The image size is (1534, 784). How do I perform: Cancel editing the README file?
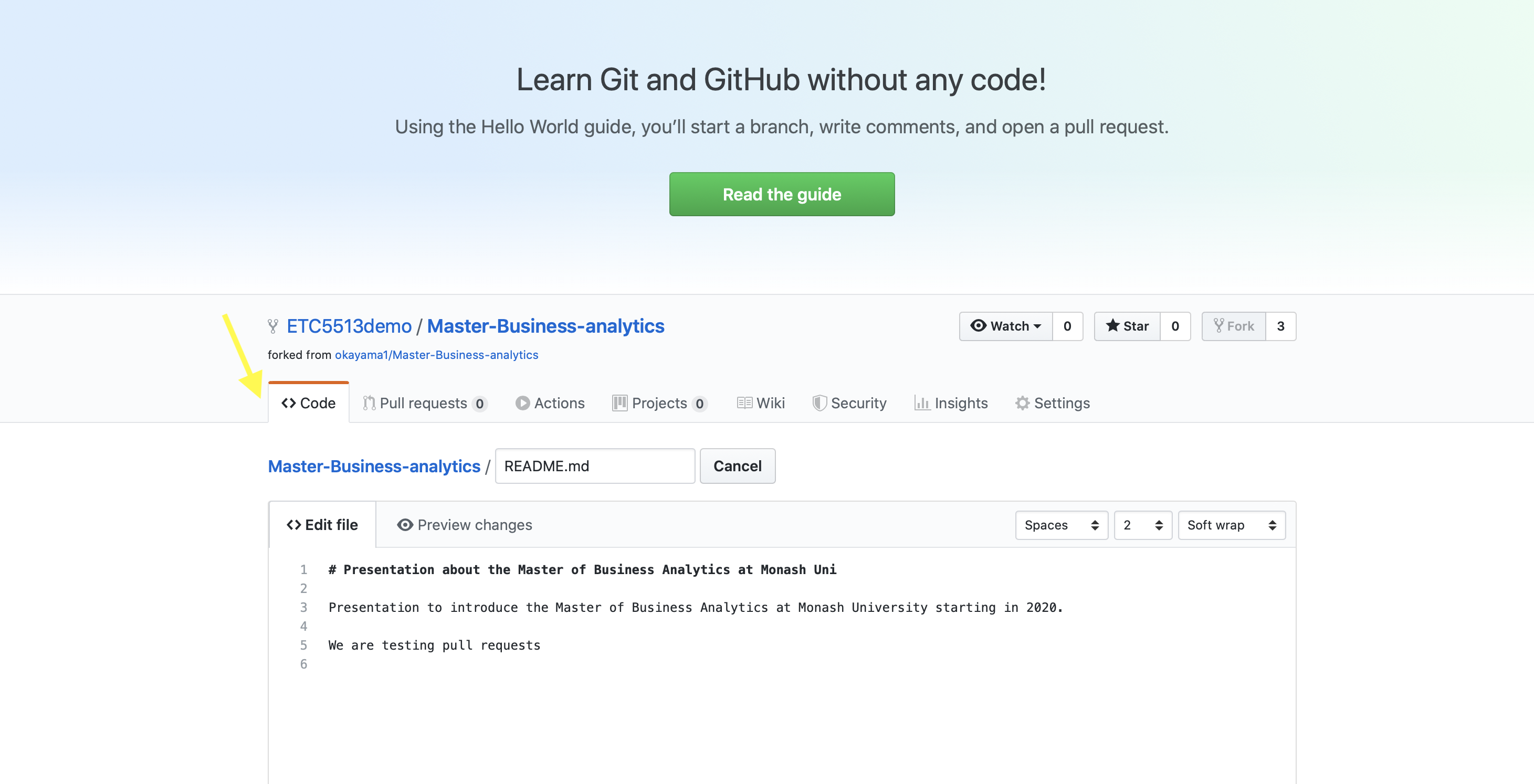(737, 466)
